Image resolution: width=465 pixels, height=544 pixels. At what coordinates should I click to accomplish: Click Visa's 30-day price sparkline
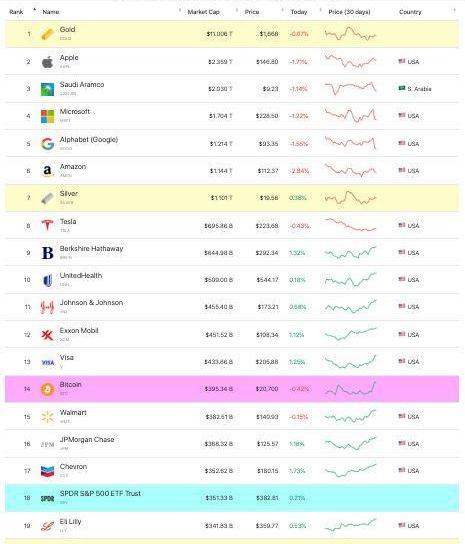click(x=350, y=362)
